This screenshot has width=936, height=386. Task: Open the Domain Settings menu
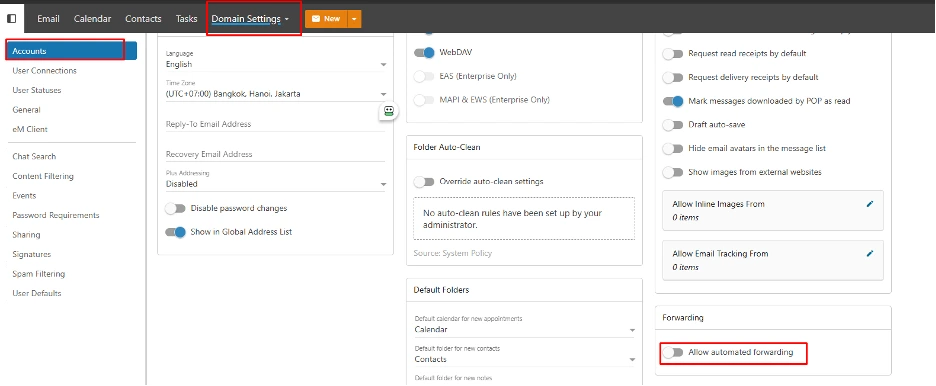click(250, 19)
